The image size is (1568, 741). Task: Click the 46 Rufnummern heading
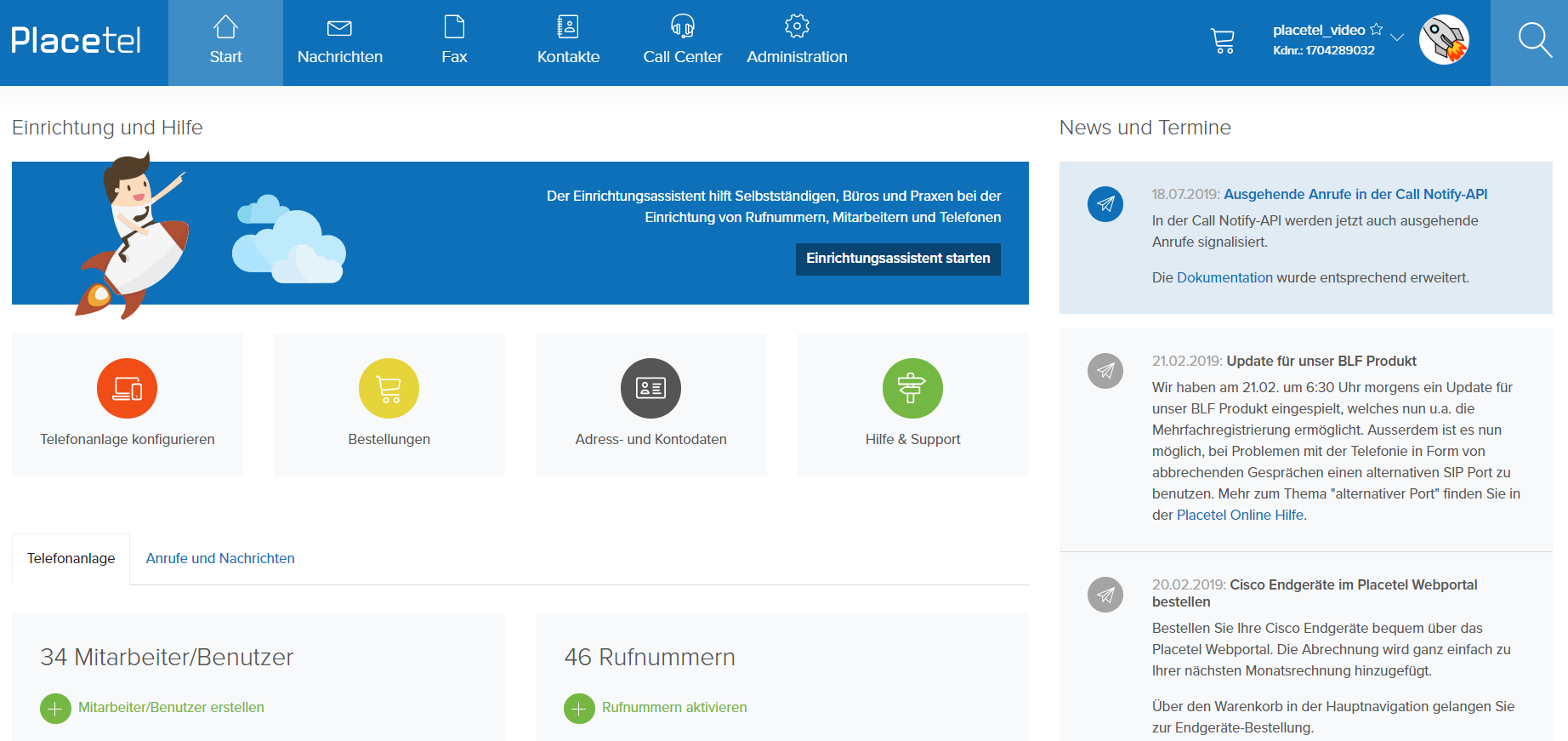[650, 657]
